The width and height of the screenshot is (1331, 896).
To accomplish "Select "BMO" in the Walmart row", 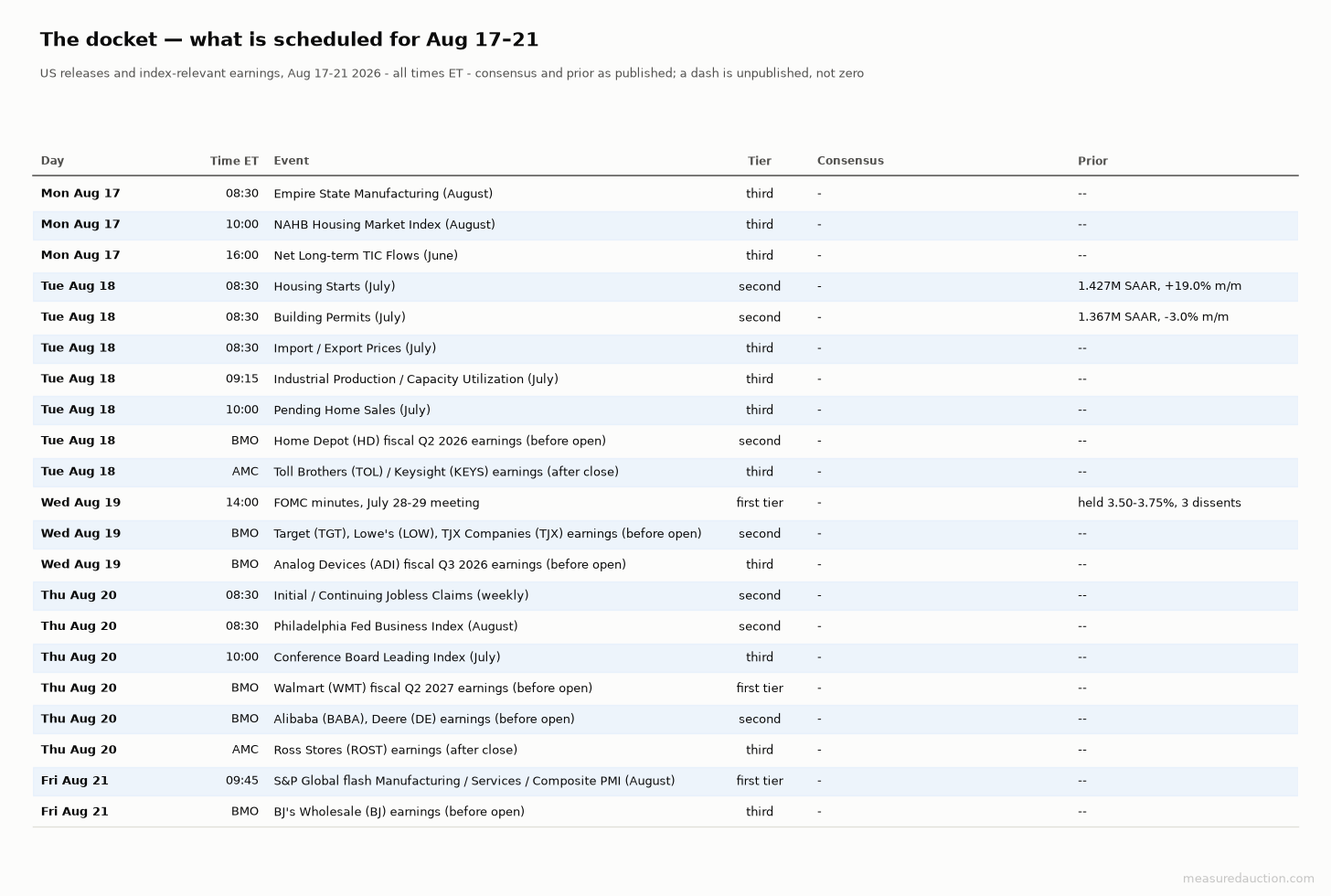I will [x=245, y=688].
